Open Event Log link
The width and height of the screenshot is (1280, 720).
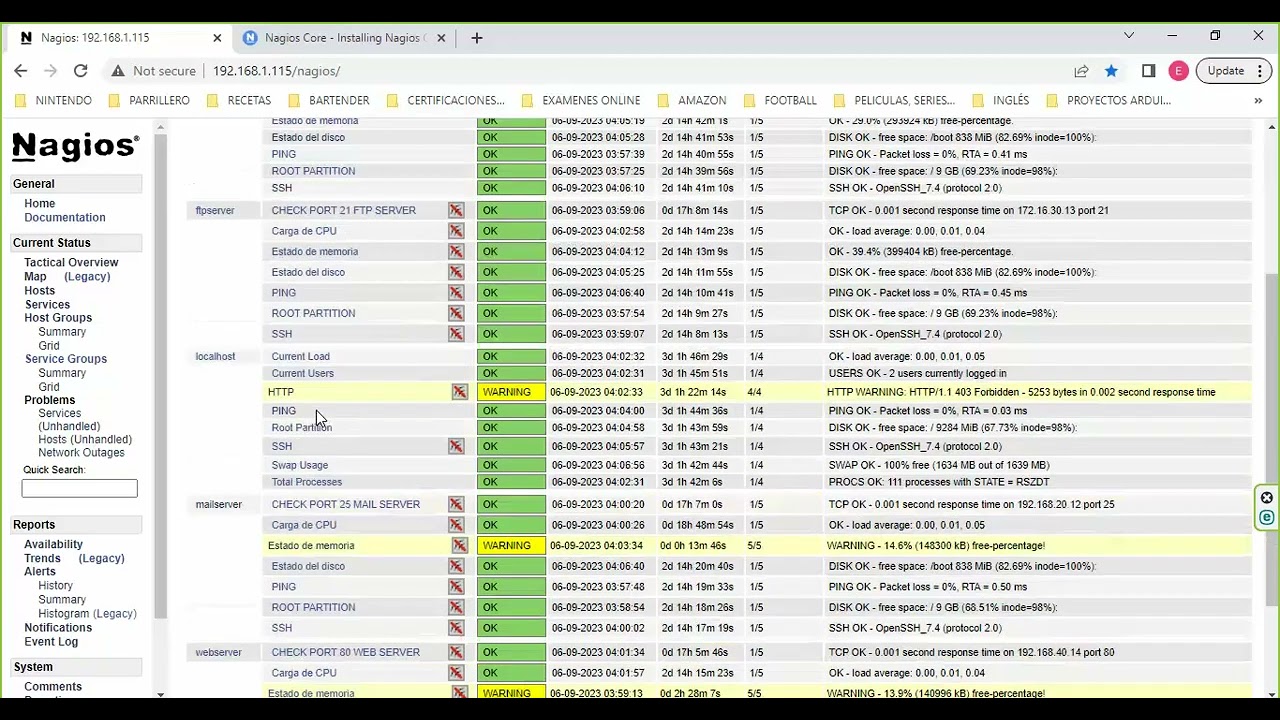tap(51, 642)
